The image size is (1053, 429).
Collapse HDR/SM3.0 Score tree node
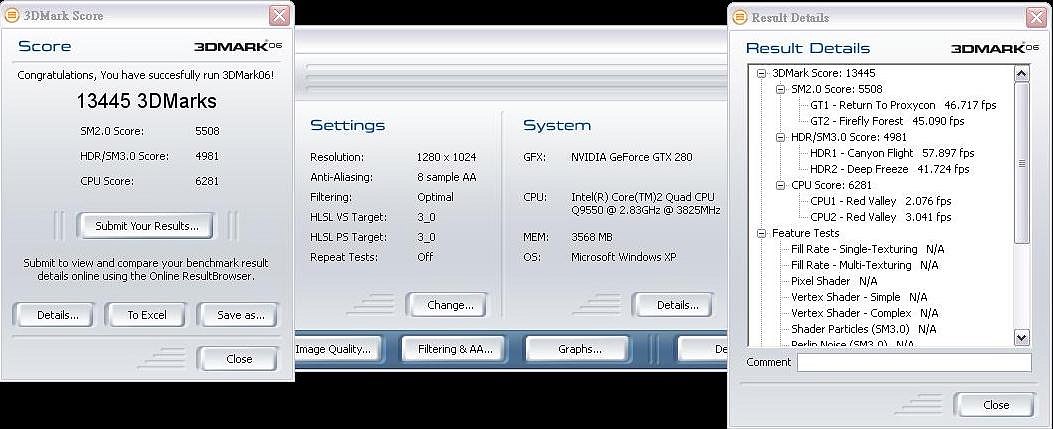coord(780,137)
